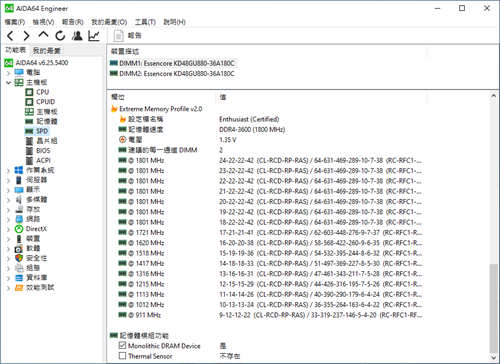Select the @ 1620 MHz timing row
Image resolution: width=500 pixels, height=364 pixels.
[x=270, y=243]
